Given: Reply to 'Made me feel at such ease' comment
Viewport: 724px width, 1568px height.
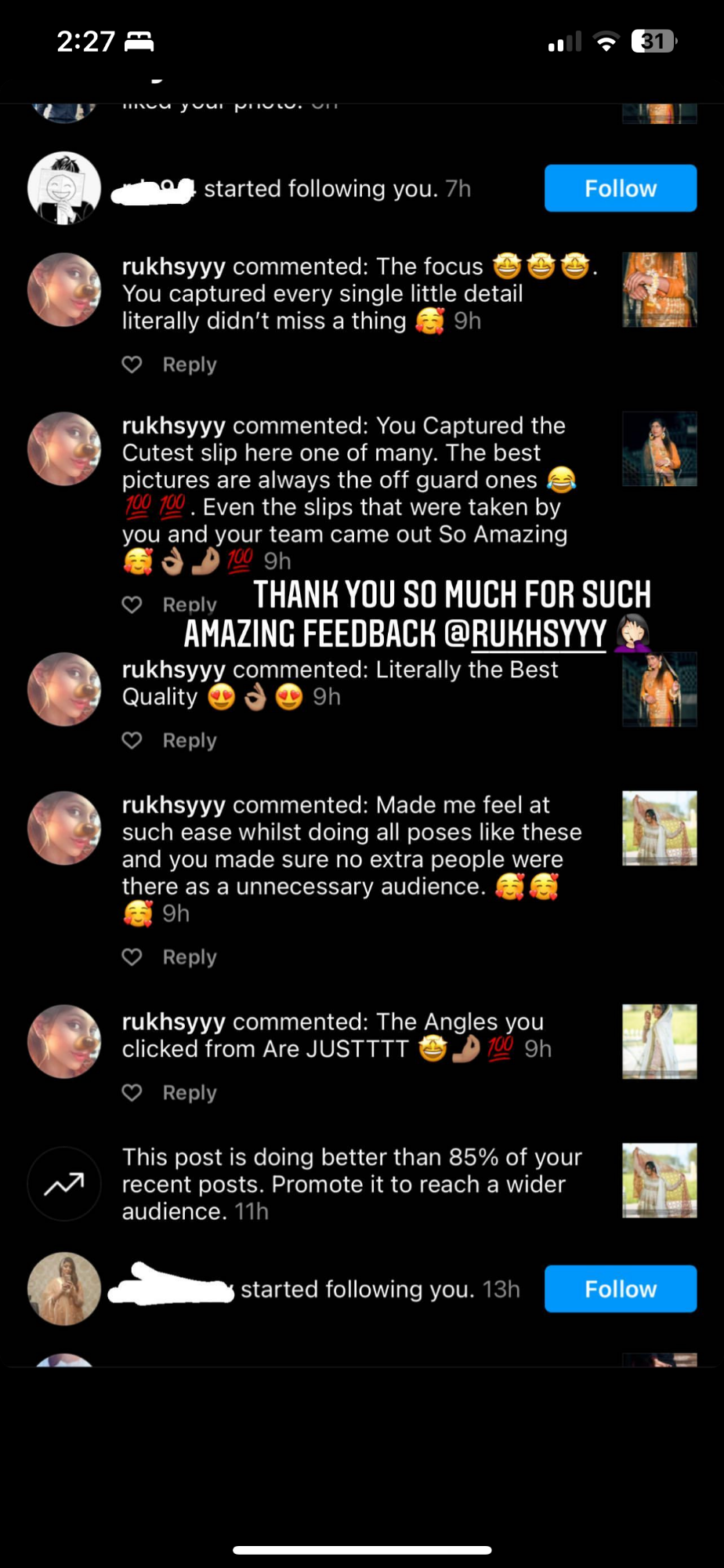Looking at the screenshot, I should click(x=190, y=956).
